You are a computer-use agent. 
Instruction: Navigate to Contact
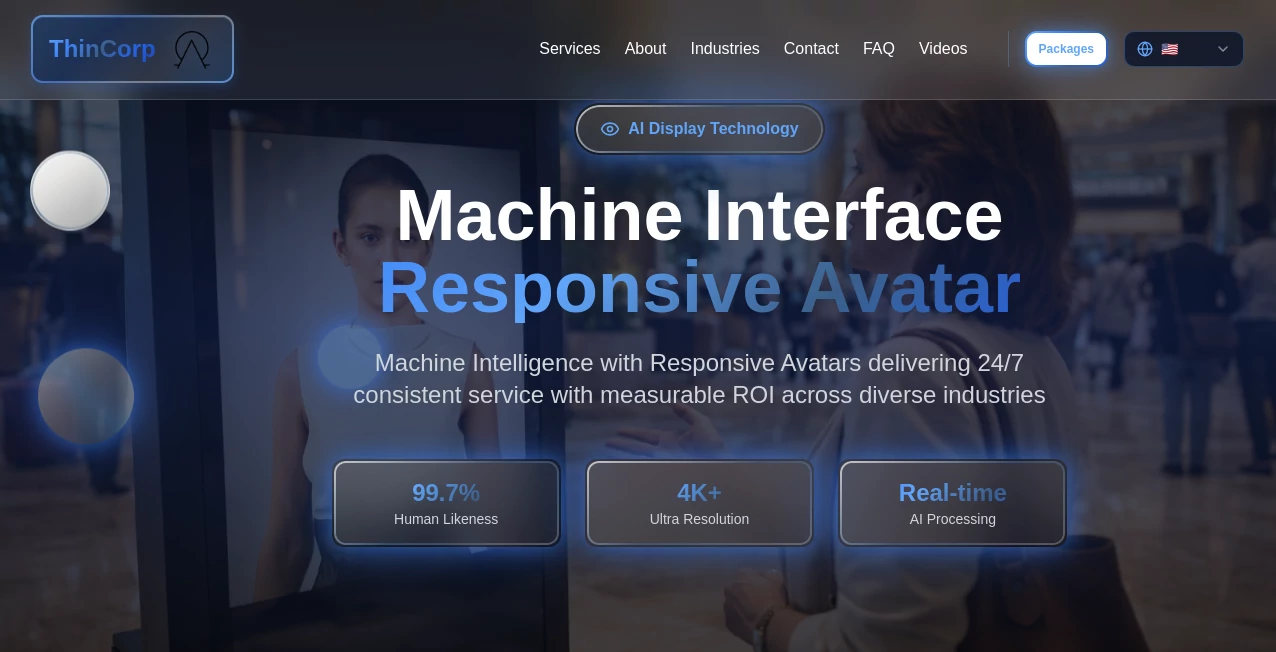pyautogui.click(x=811, y=49)
